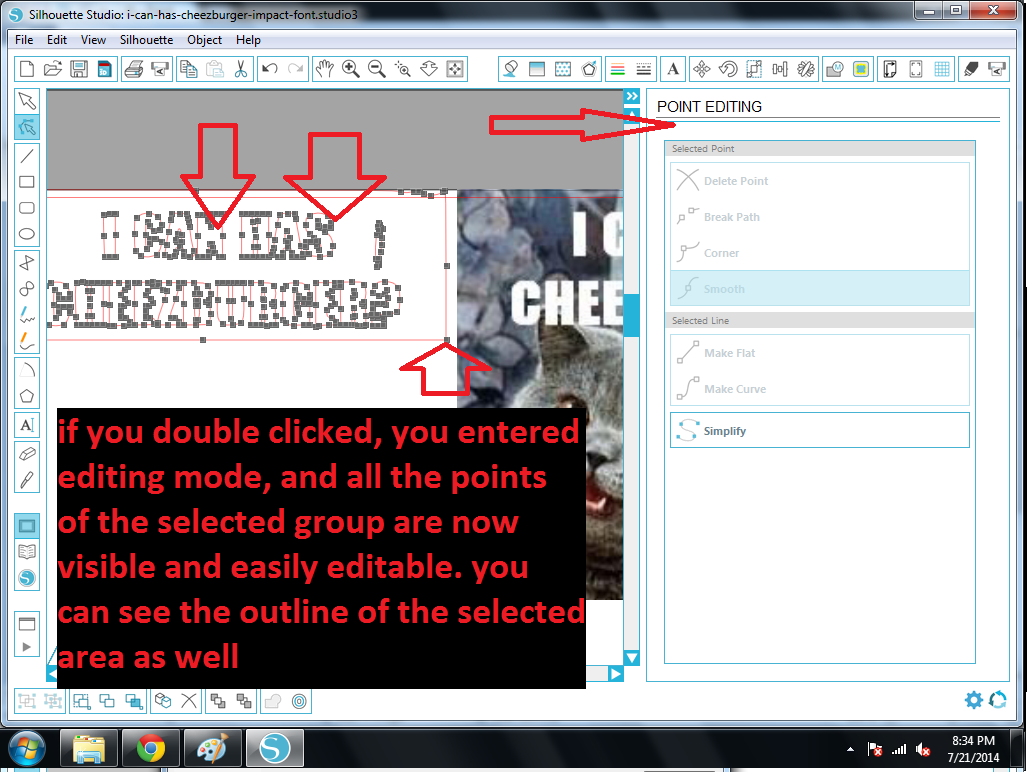Pick the Draw a Rectangle tool
The image size is (1027, 772).
[27, 181]
